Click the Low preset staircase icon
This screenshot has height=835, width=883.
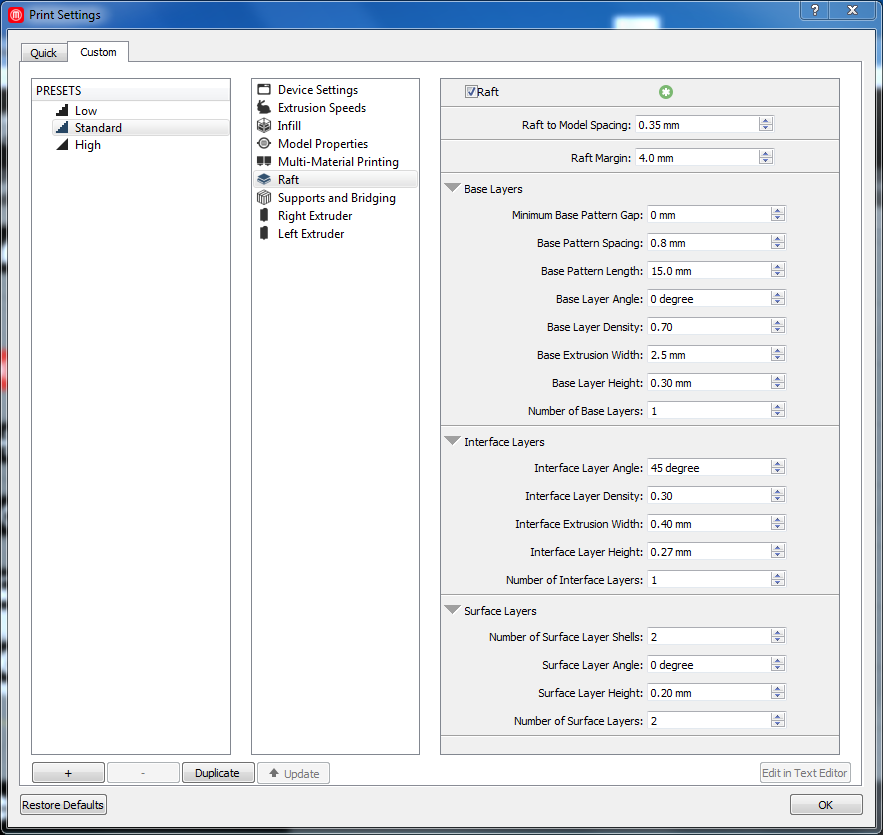coord(63,110)
